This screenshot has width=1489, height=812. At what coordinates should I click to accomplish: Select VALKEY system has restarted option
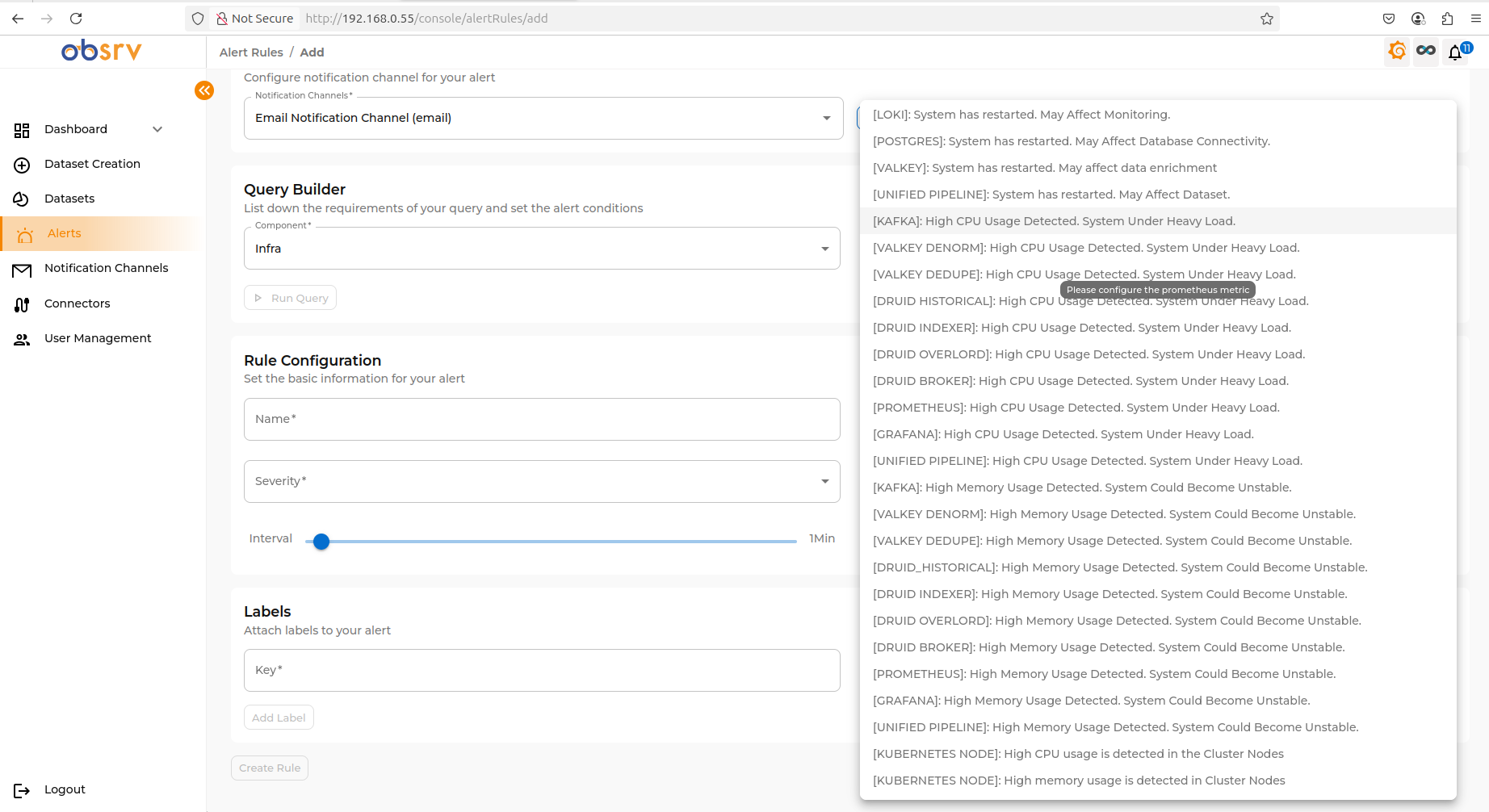tap(1158, 168)
